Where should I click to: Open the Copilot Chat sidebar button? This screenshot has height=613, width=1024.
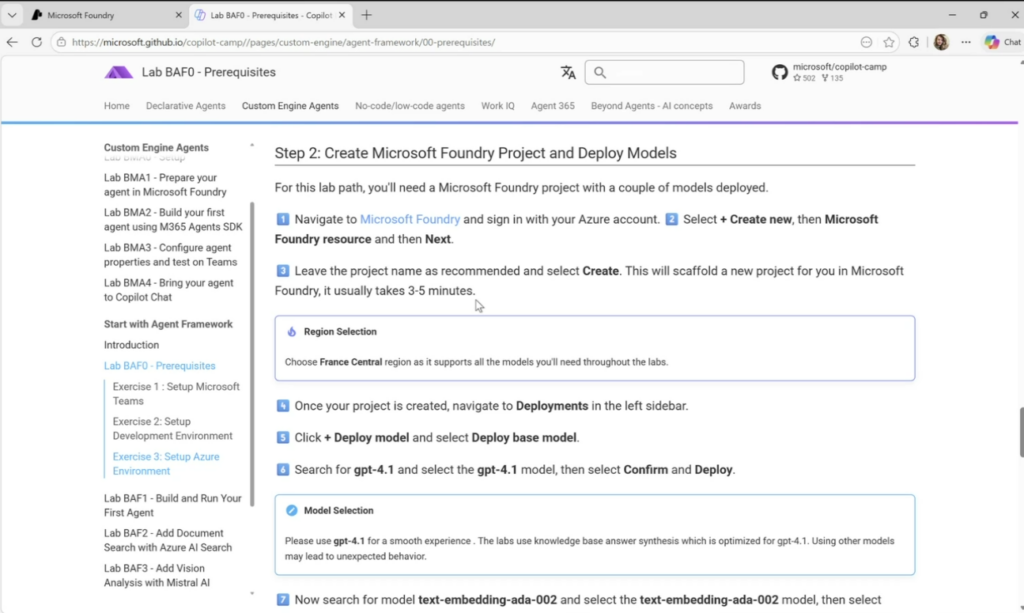pyautogui.click(x=1002, y=42)
